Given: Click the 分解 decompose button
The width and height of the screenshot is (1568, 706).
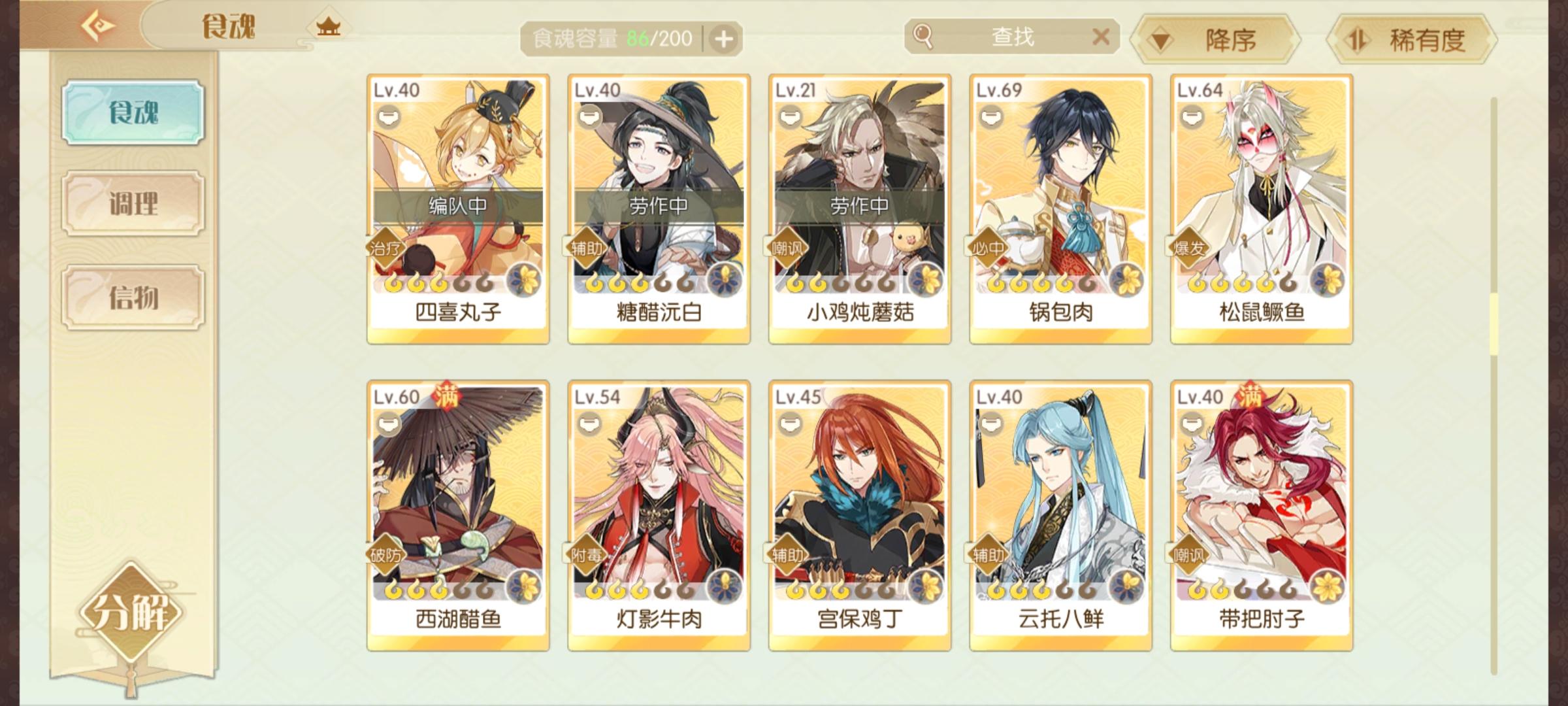Looking at the screenshot, I should (131, 613).
